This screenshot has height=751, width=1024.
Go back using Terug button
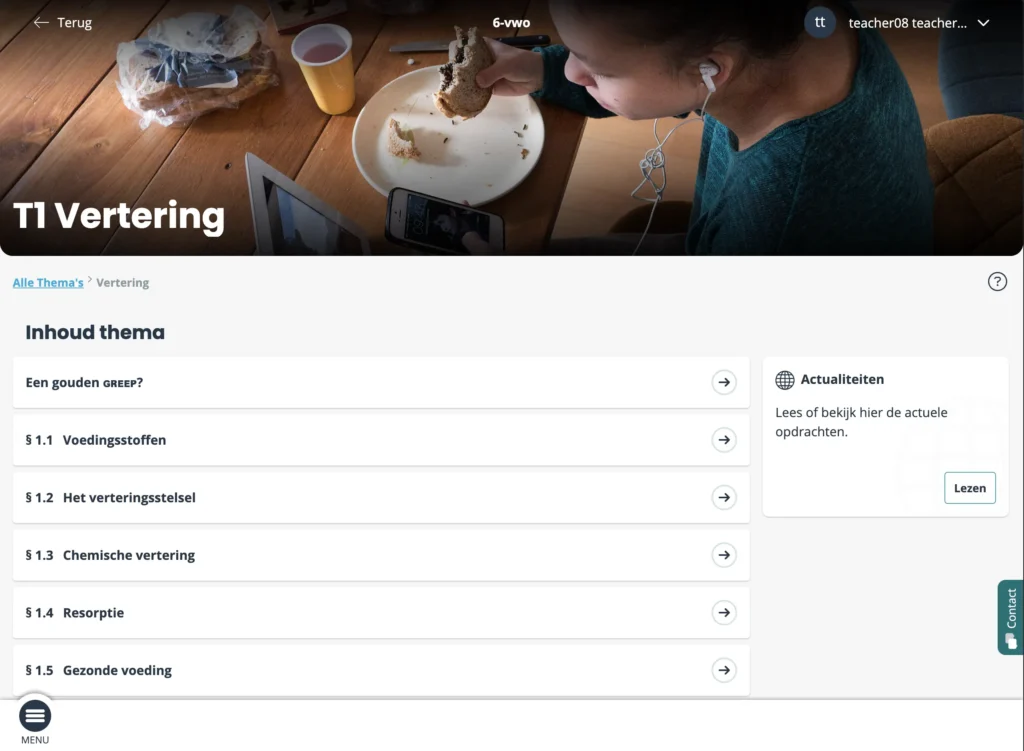[63, 23]
